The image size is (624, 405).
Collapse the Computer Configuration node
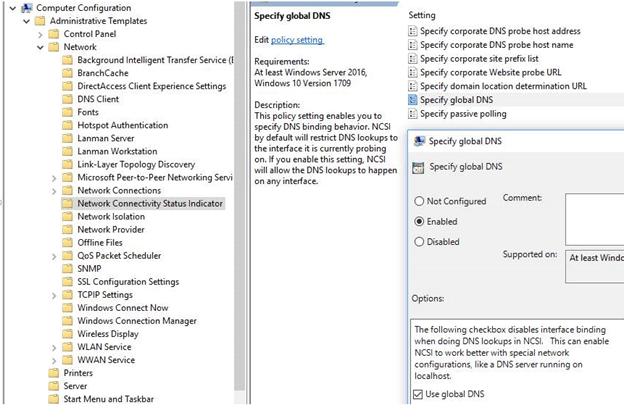[13, 8]
